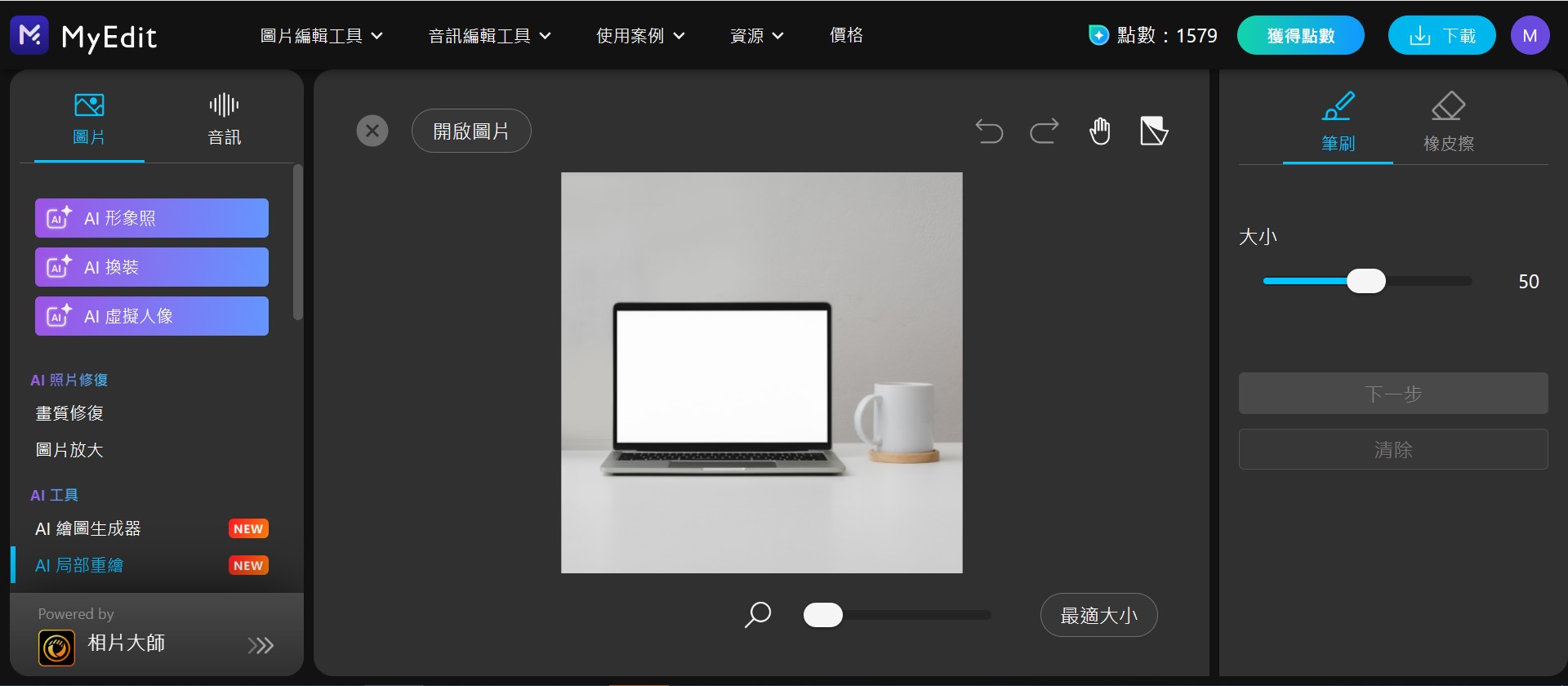Toggle the before/after compare icon
Viewport: 1568px width, 686px height.
click(x=1154, y=131)
